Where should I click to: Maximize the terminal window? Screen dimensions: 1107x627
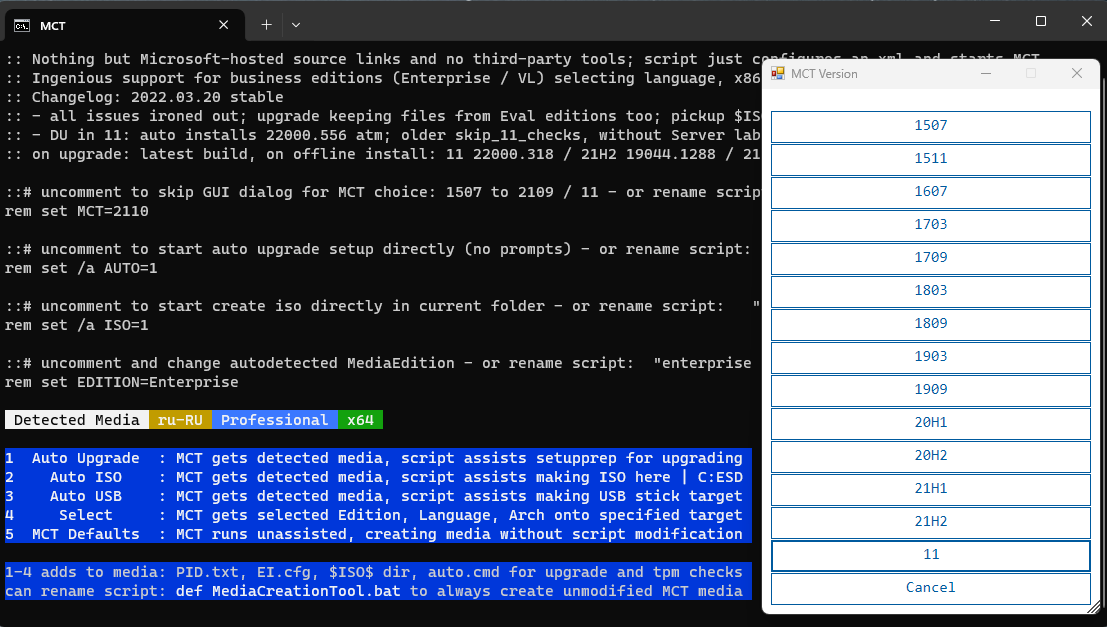click(x=1041, y=21)
